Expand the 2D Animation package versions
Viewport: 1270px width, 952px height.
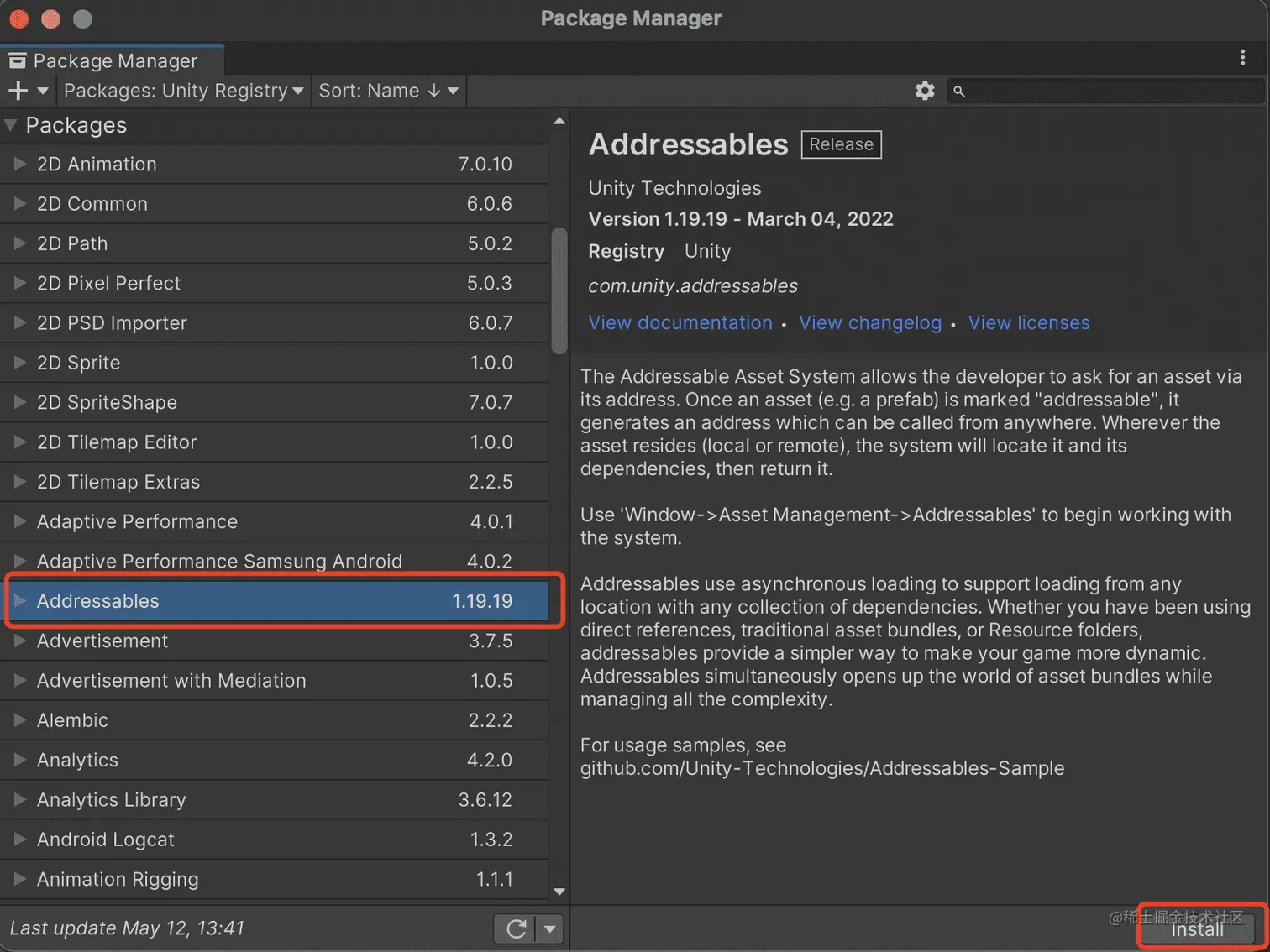point(20,164)
